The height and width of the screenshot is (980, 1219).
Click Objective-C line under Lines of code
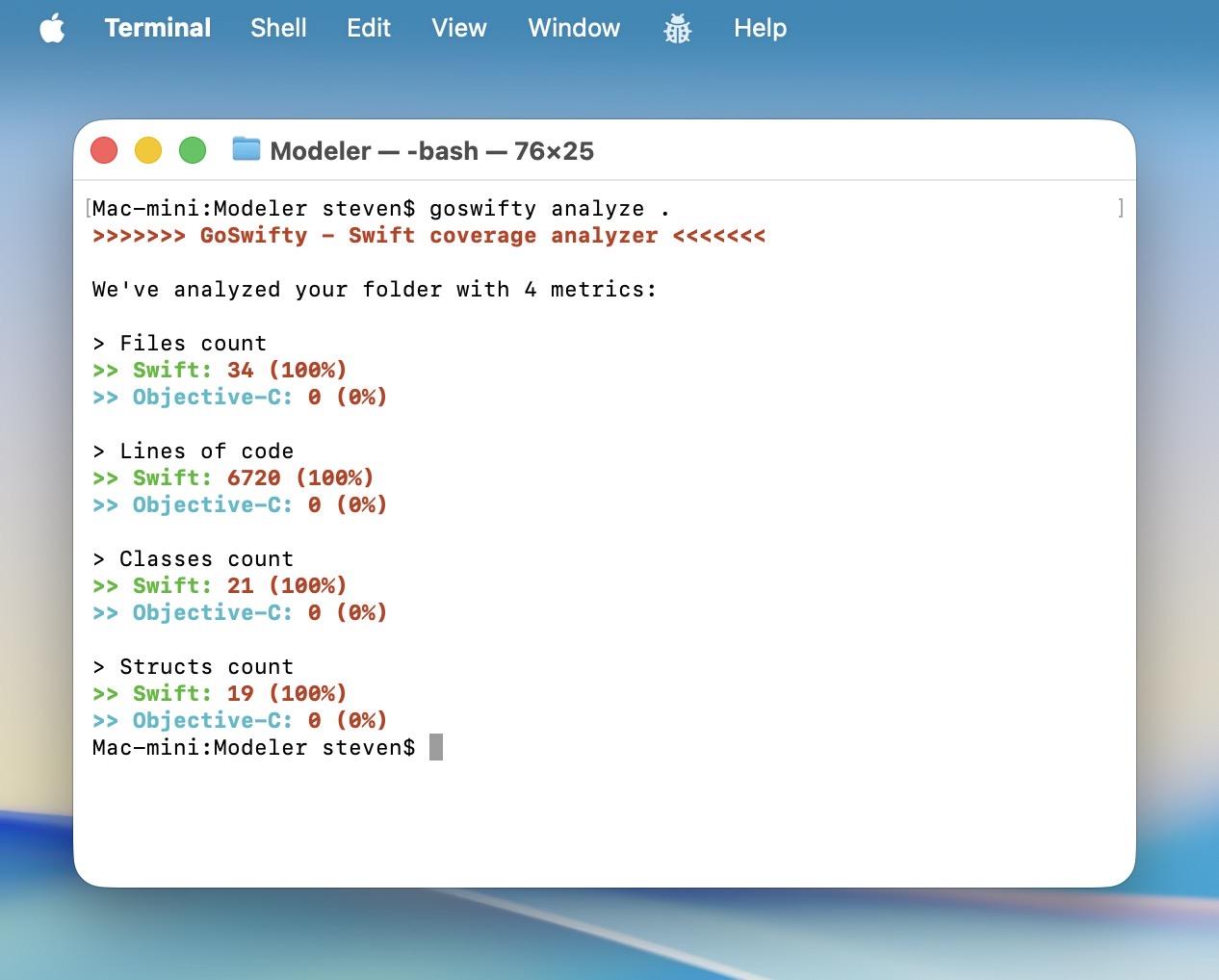240,505
